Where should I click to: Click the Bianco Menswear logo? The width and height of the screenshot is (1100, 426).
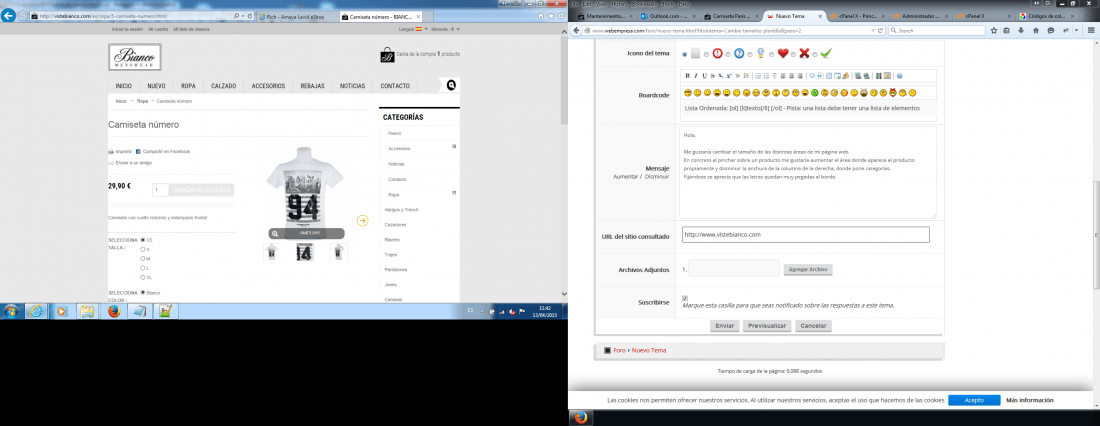tap(135, 57)
